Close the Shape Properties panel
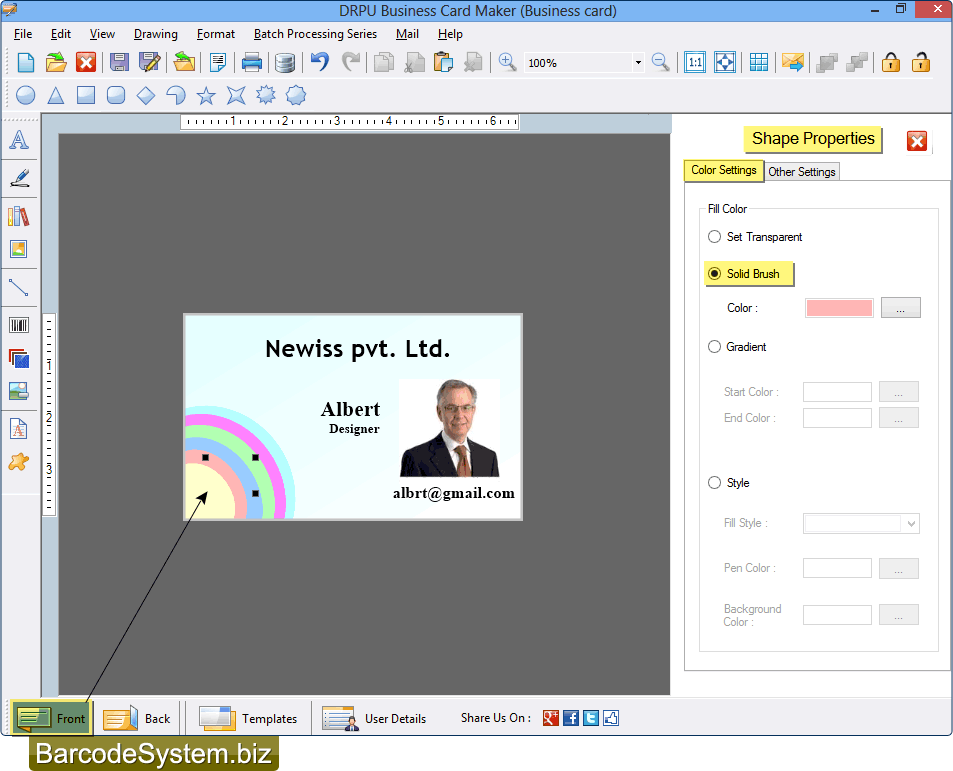 [917, 142]
